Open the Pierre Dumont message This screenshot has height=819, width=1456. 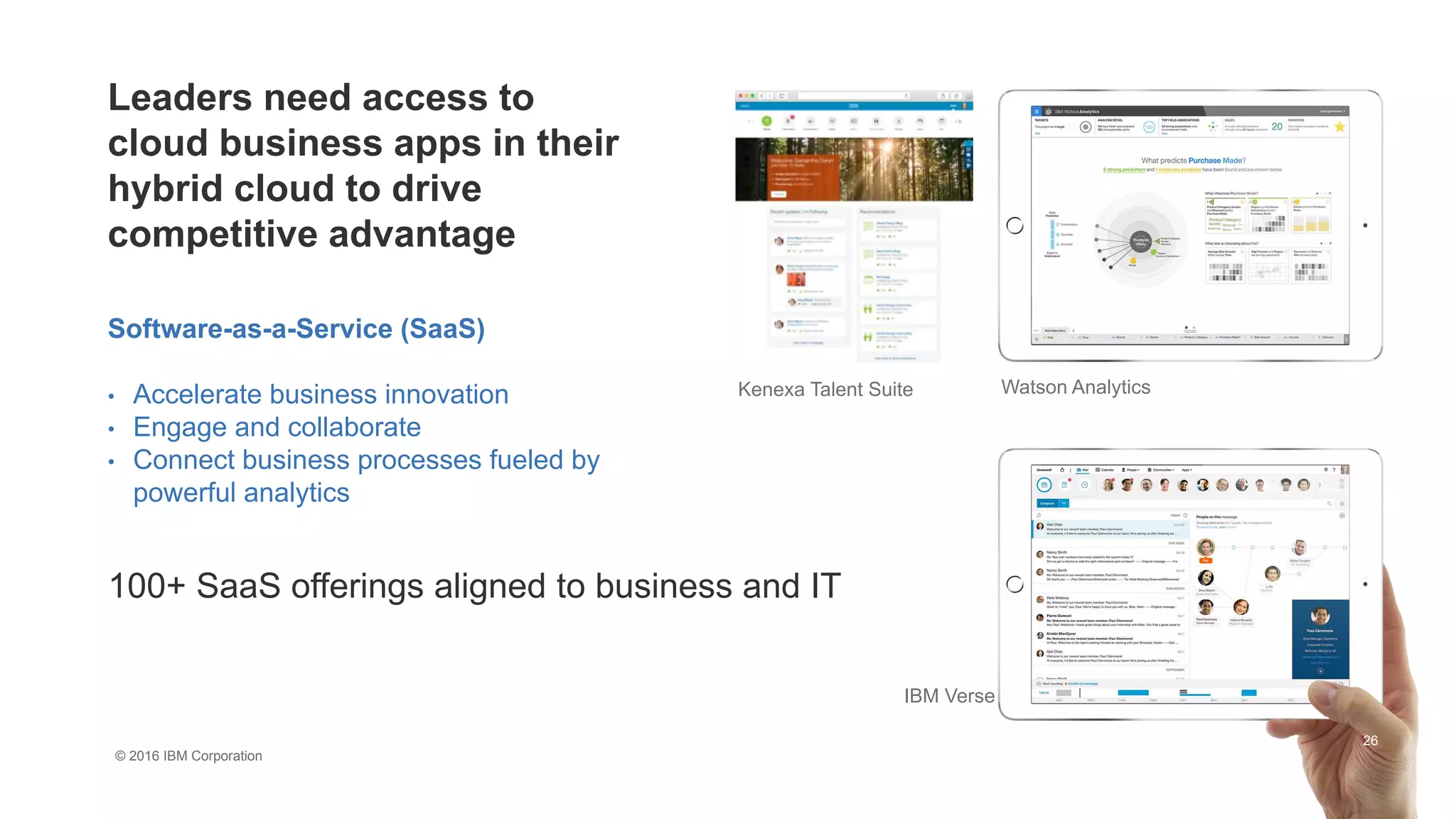[1110, 621]
